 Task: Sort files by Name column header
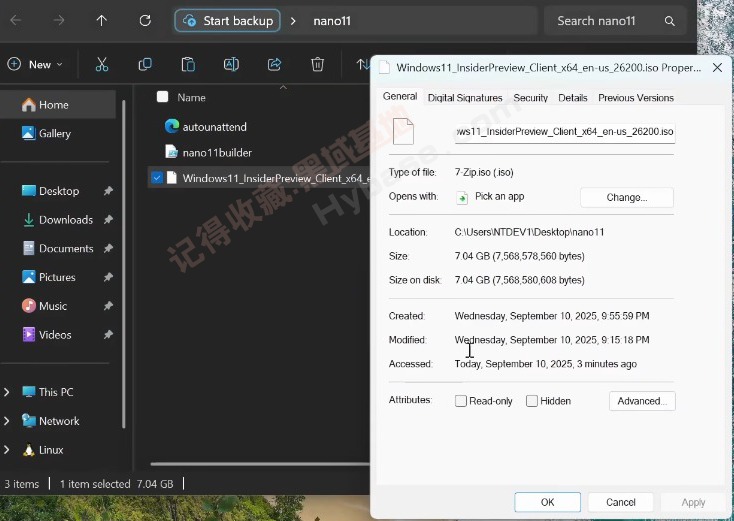[191, 97]
